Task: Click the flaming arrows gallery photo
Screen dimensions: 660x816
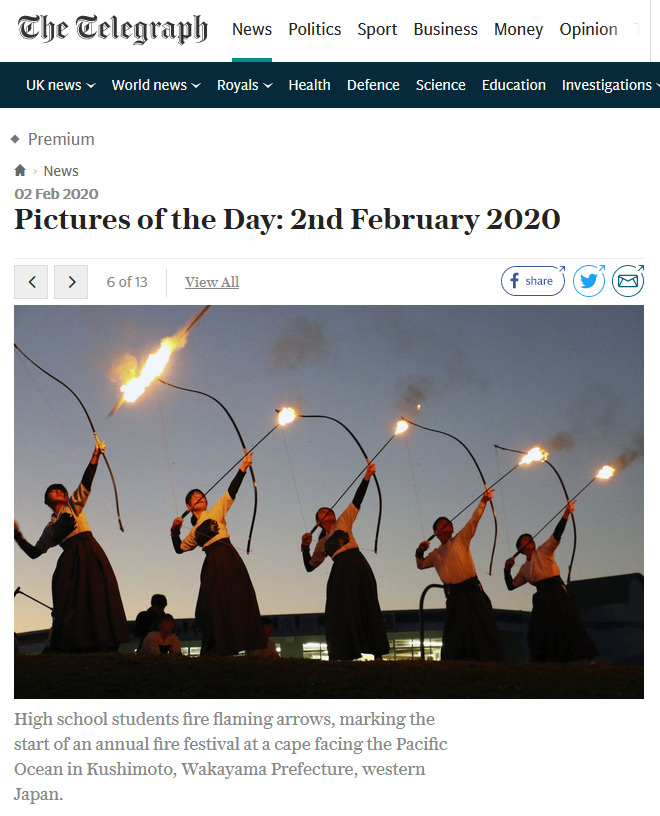Action: tap(329, 502)
